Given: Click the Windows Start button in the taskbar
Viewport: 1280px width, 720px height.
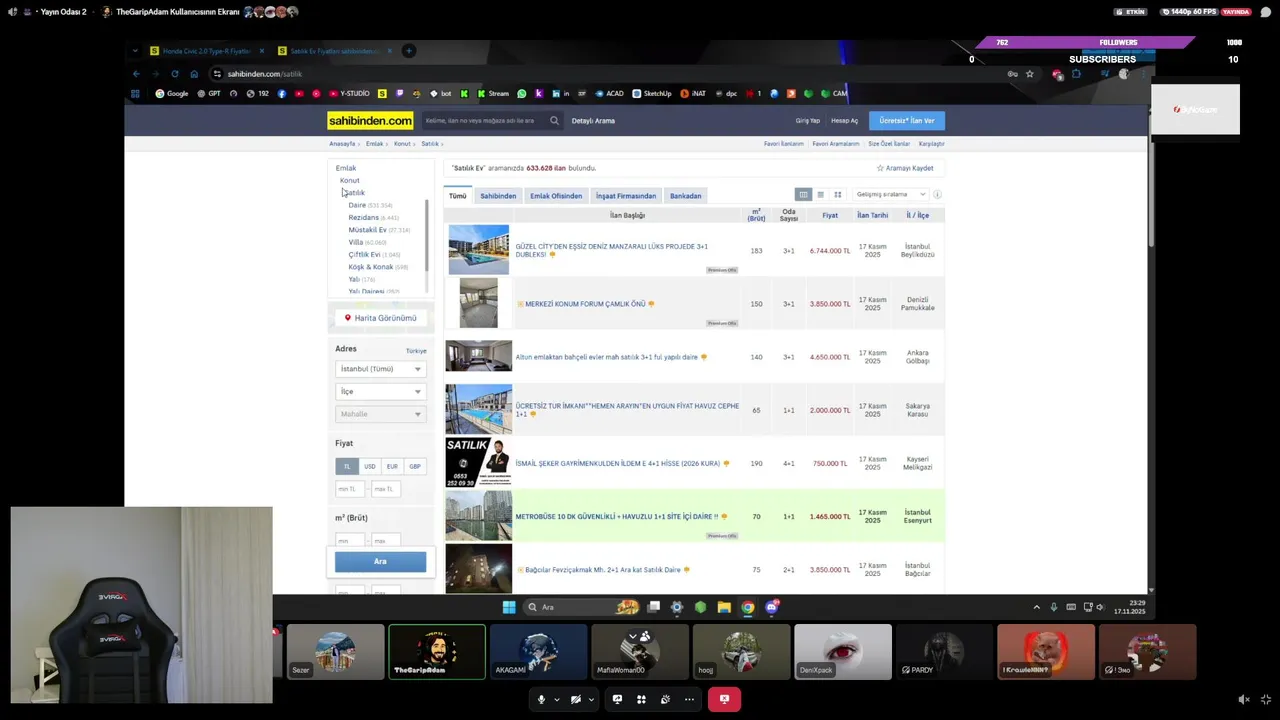Looking at the screenshot, I should (x=509, y=607).
